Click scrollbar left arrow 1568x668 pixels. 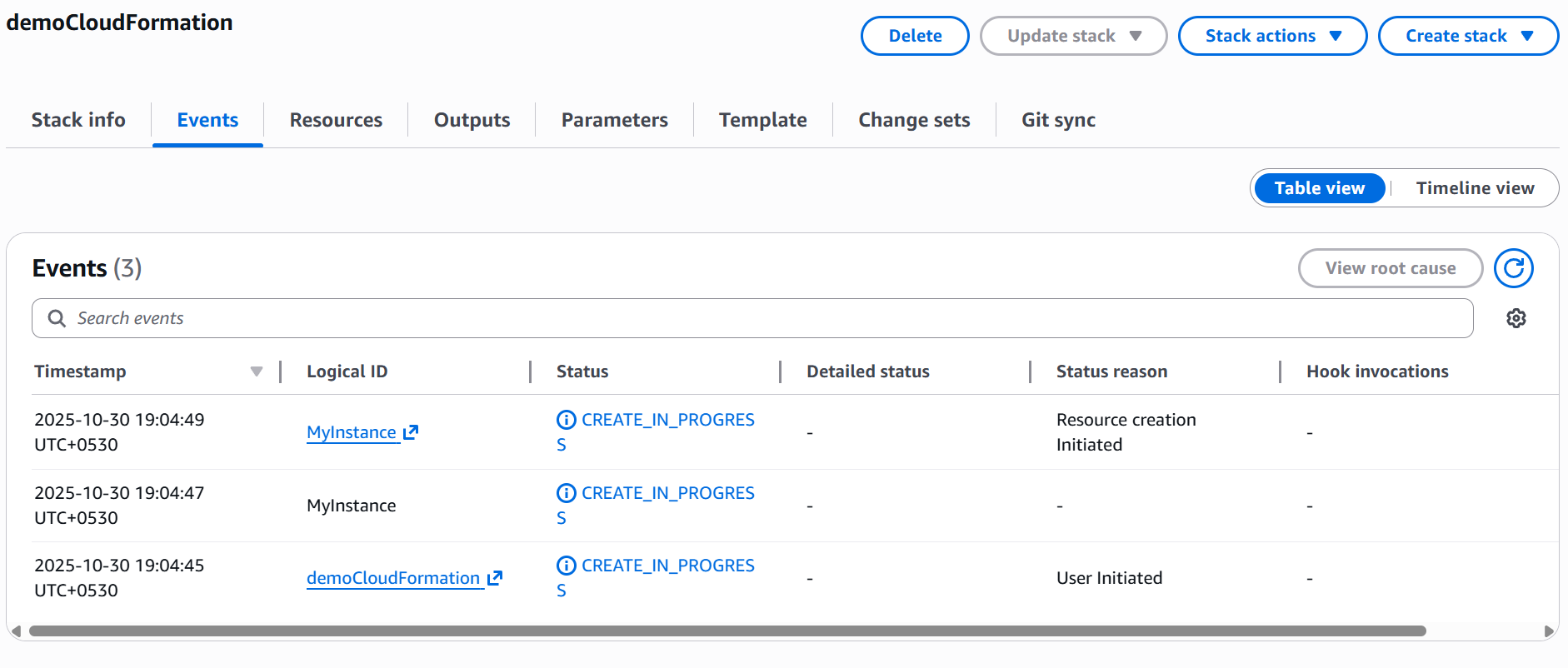click(x=16, y=631)
